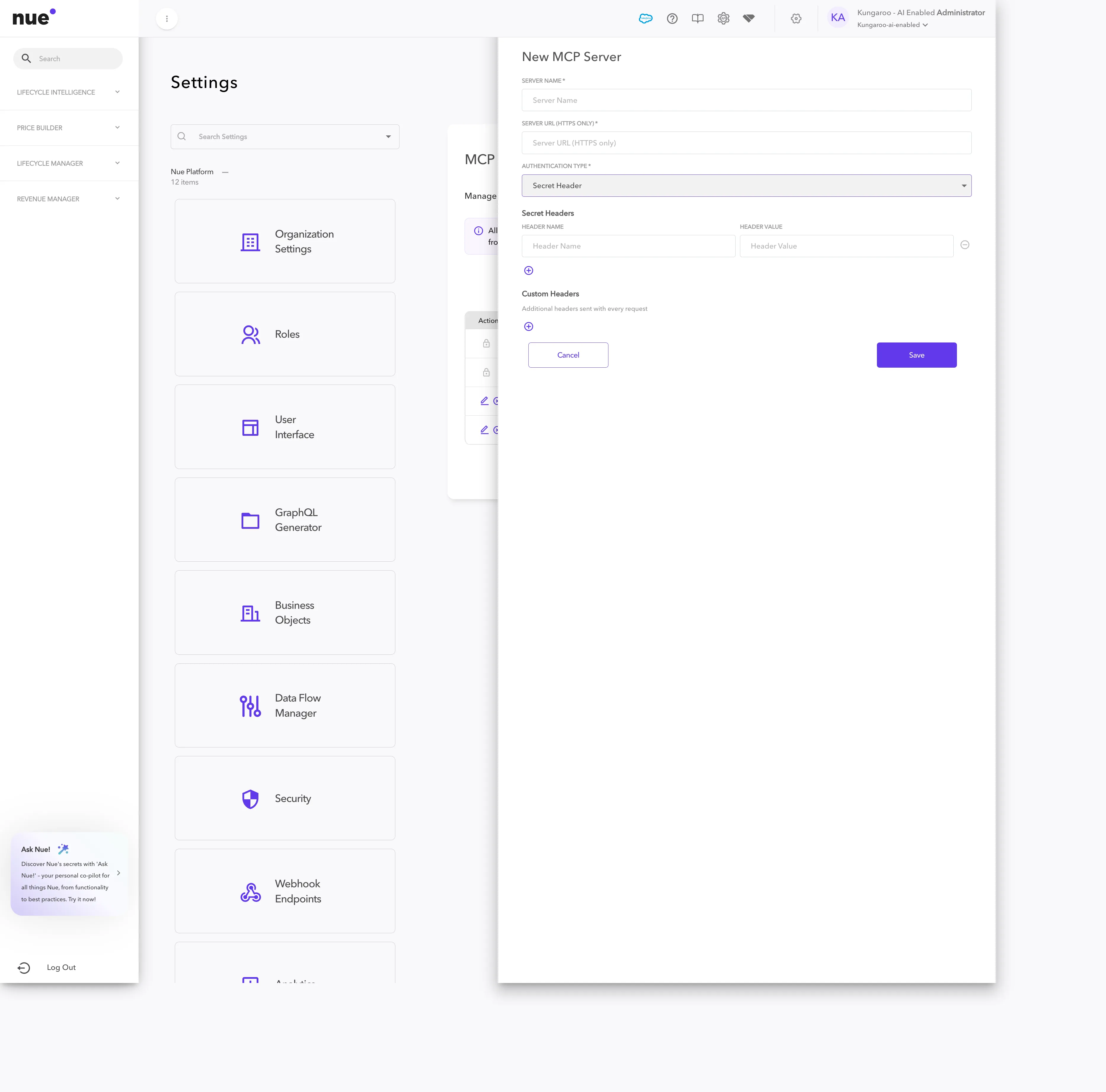Open the documentation book icon
This screenshot has width=1106, height=1092.
(x=697, y=18)
